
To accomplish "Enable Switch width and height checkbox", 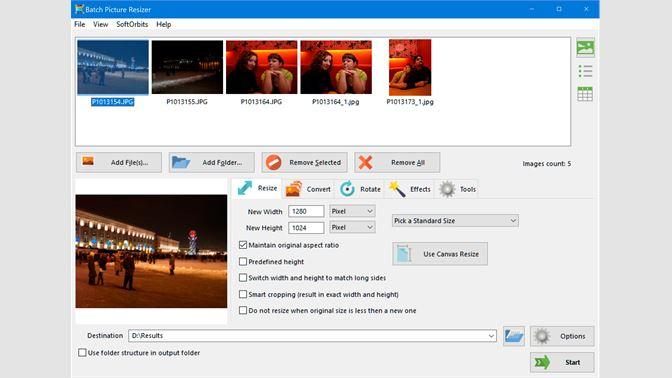I will [x=243, y=278].
